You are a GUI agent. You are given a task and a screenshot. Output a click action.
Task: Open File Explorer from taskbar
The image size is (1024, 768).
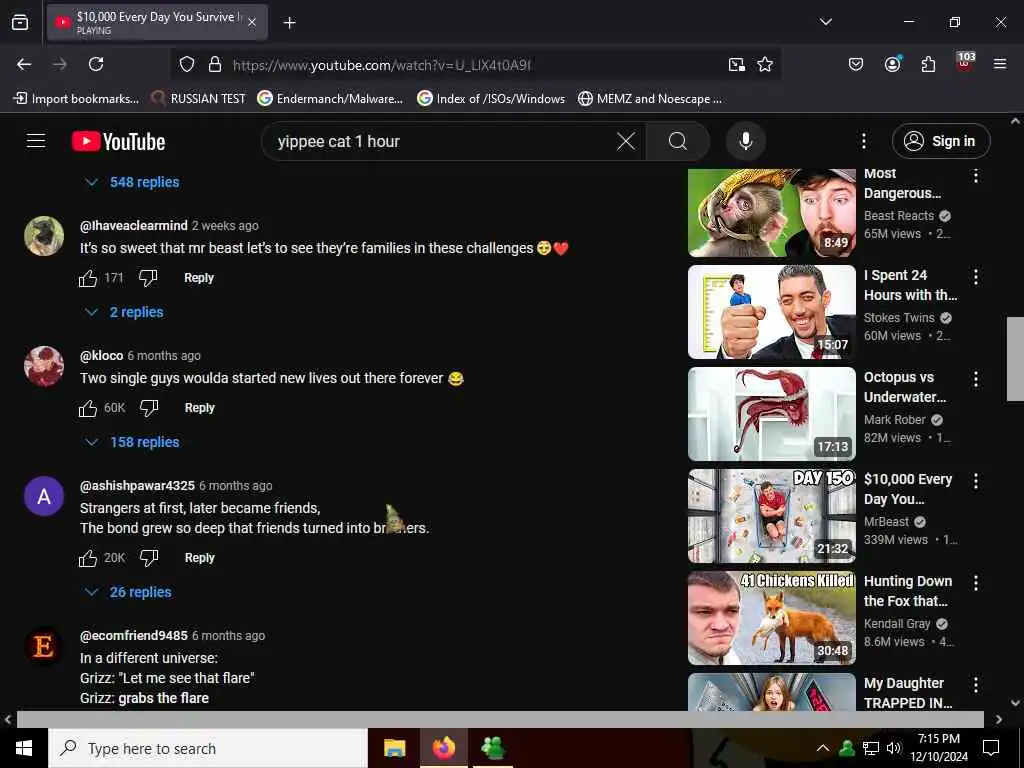(x=394, y=748)
